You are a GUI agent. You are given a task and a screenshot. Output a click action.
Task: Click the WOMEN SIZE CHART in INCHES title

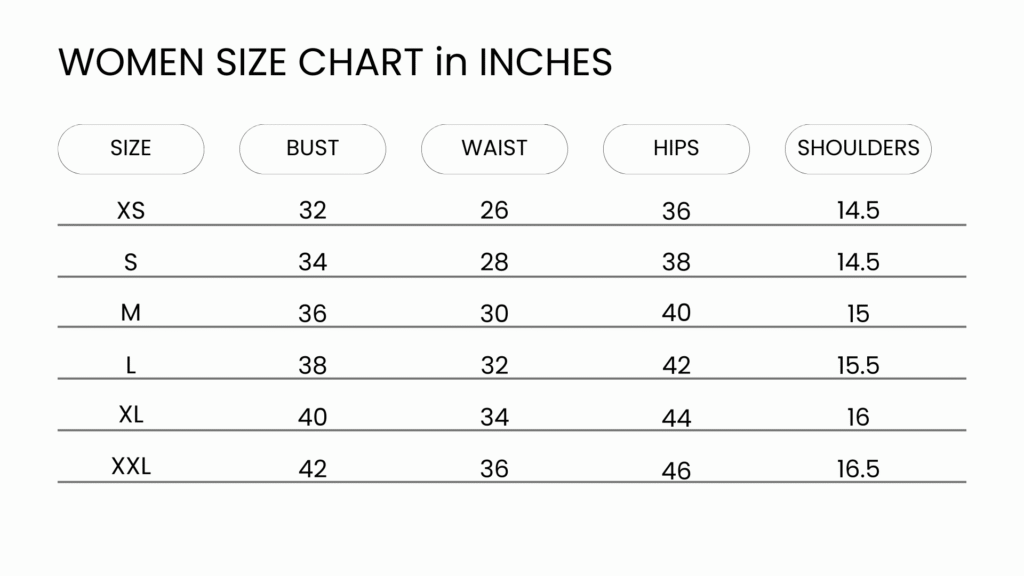[335, 63]
